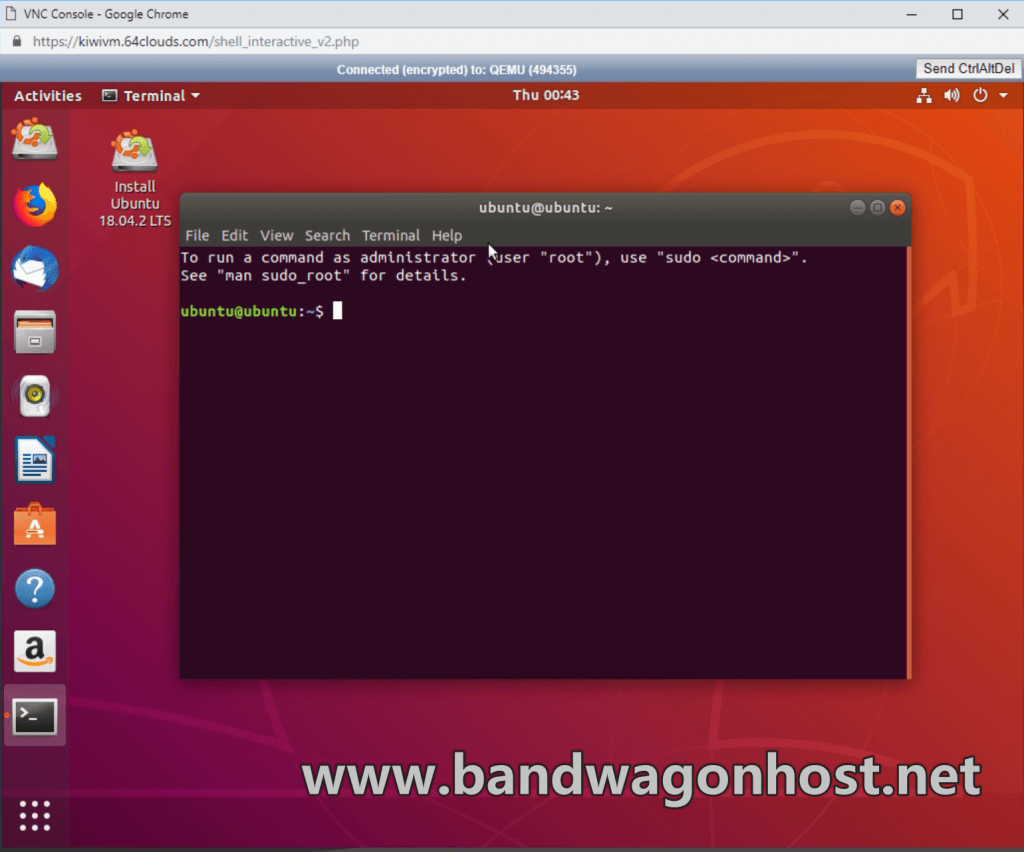Maximize the ubuntu@ubuntu terminal window
Image resolution: width=1024 pixels, height=852 pixels.
pos(878,208)
